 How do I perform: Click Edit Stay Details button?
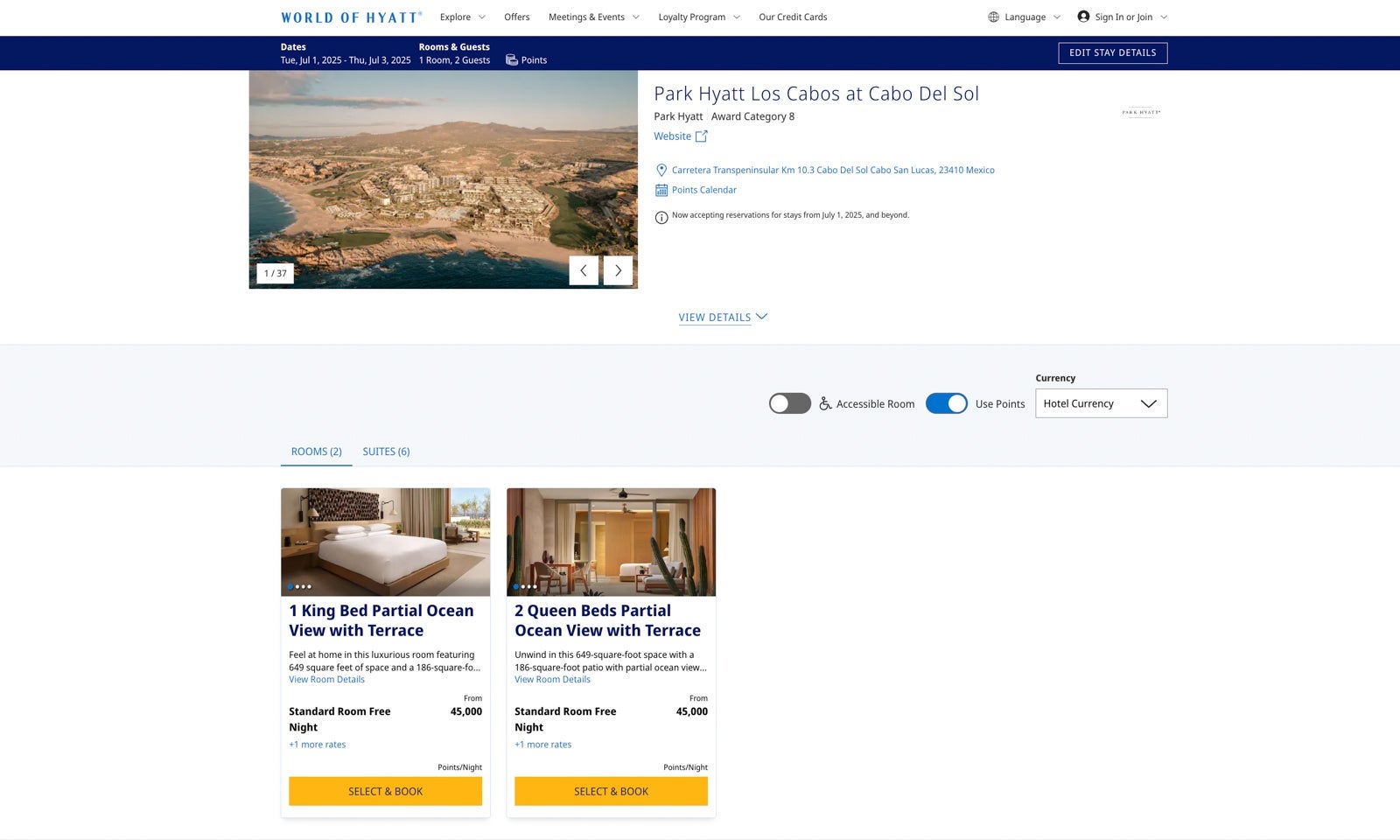pos(1113,53)
